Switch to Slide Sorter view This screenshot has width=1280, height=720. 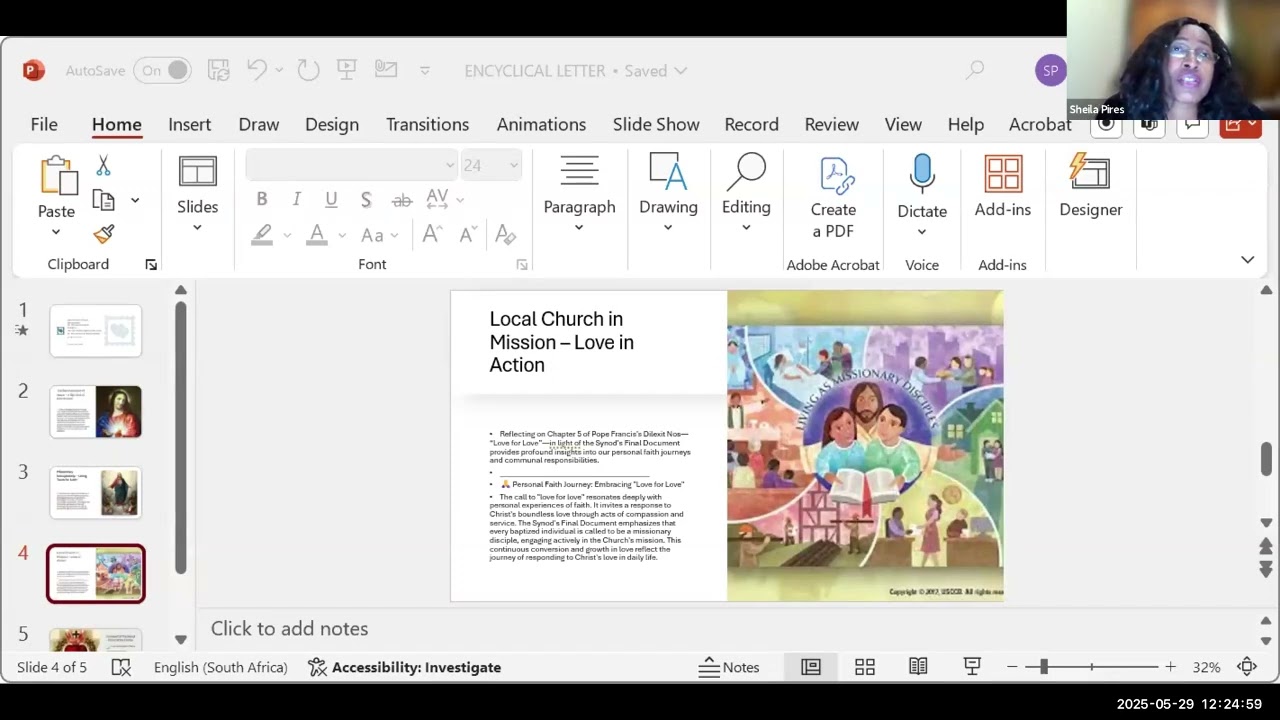coord(865,667)
